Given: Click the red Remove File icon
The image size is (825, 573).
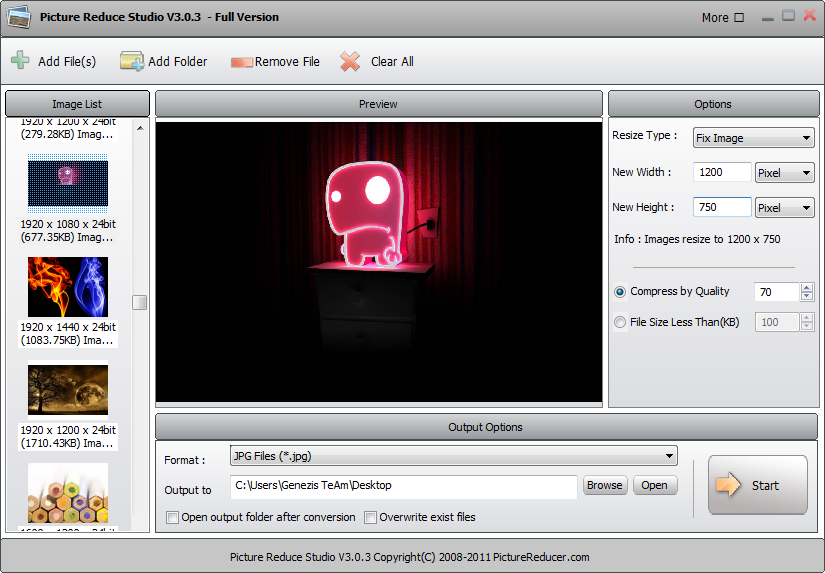Looking at the screenshot, I should 242,62.
